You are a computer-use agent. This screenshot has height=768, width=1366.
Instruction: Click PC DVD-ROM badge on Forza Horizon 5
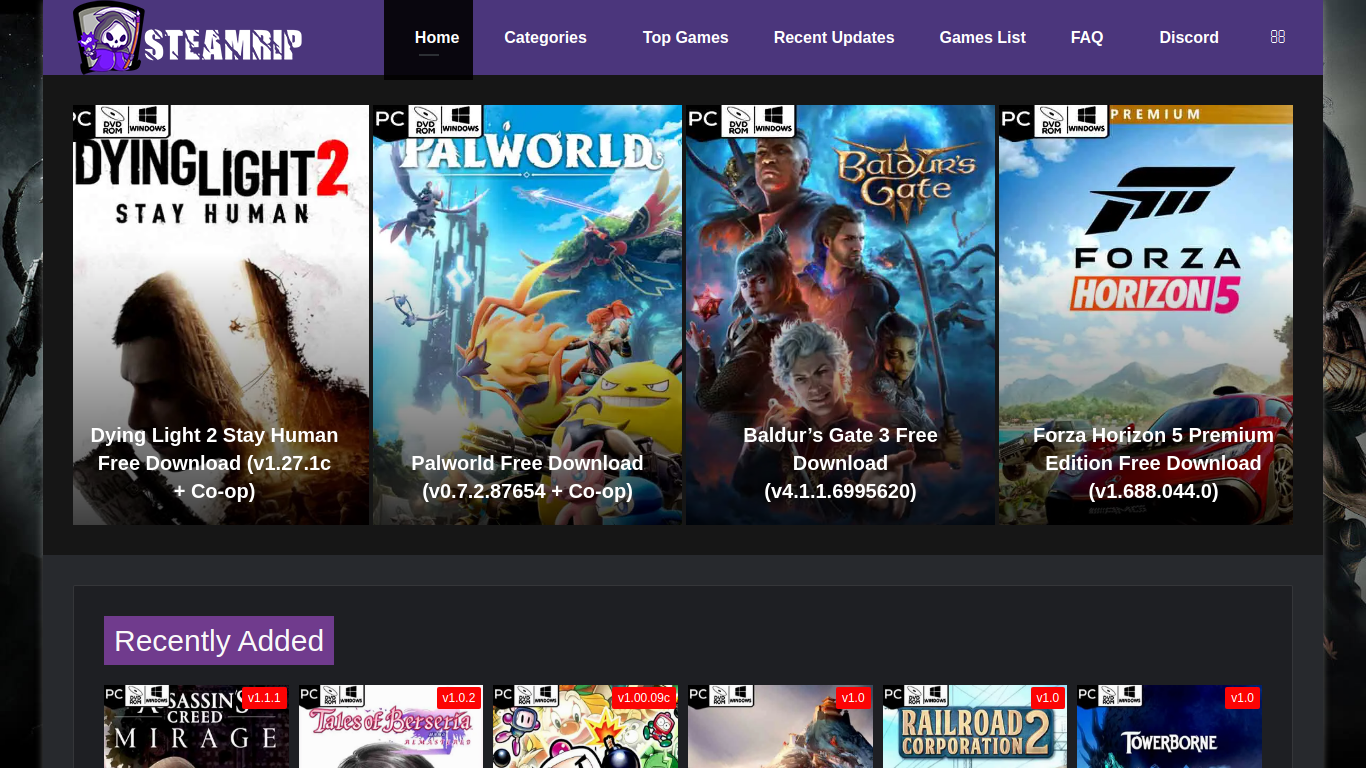tap(1054, 121)
